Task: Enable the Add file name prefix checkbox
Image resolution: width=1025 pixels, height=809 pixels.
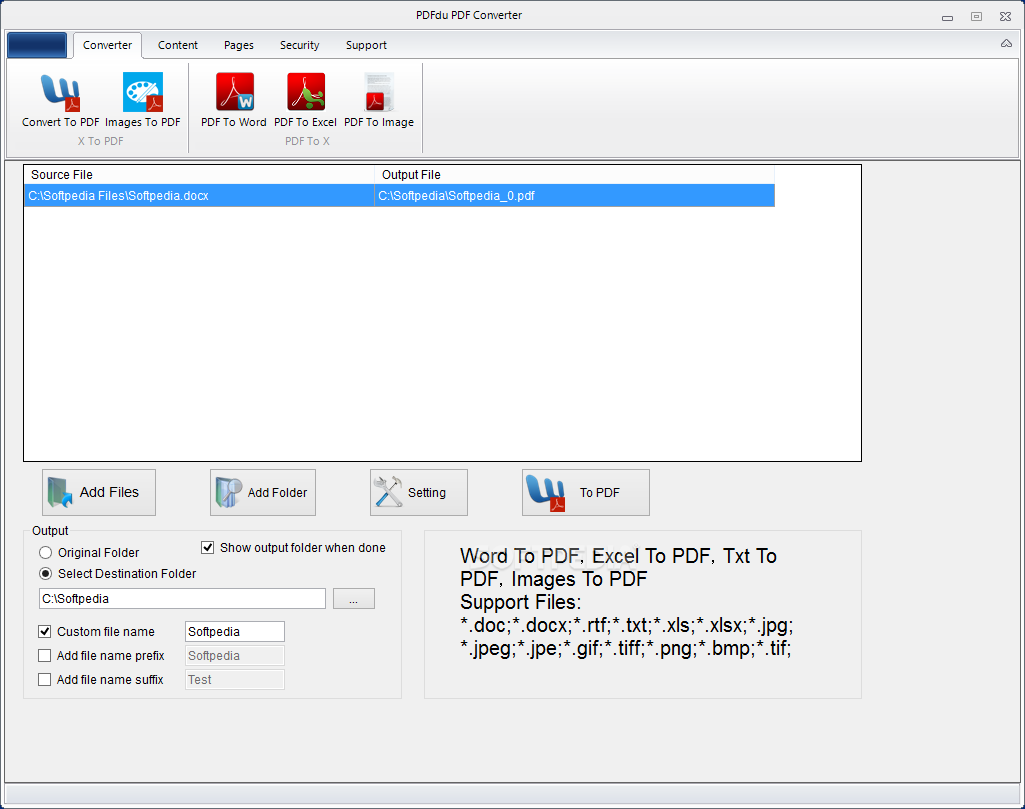Action: 44,655
